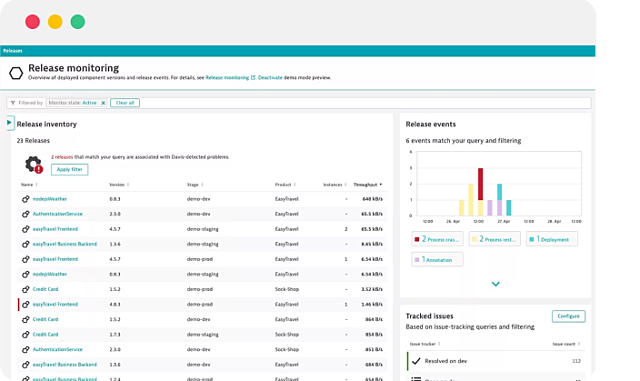Click release icon beside nodejsWeather demo-staging row
This screenshot has width=640, height=381.
(25, 274)
